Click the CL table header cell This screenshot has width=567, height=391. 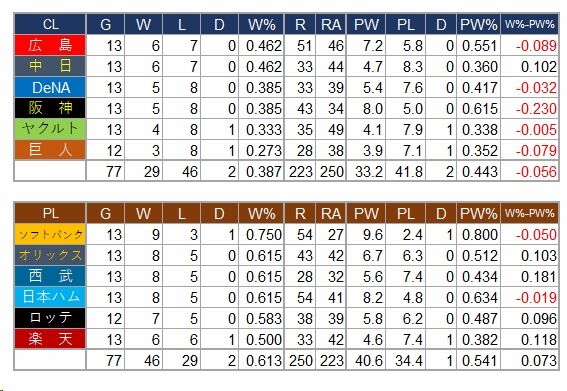(x=50, y=24)
